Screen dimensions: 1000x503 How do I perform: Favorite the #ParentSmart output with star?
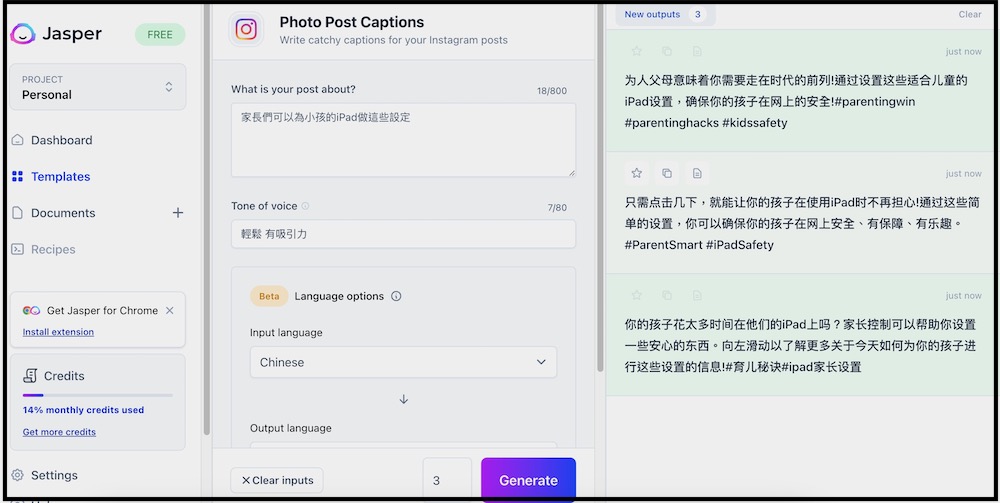[636, 173]
